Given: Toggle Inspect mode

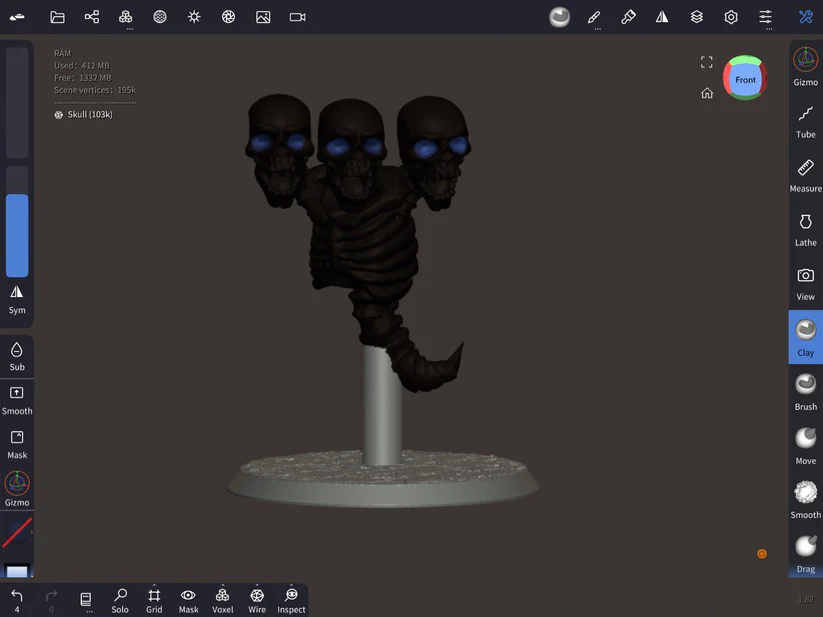Looking at the screenshot, I should [x=291, y=601].
